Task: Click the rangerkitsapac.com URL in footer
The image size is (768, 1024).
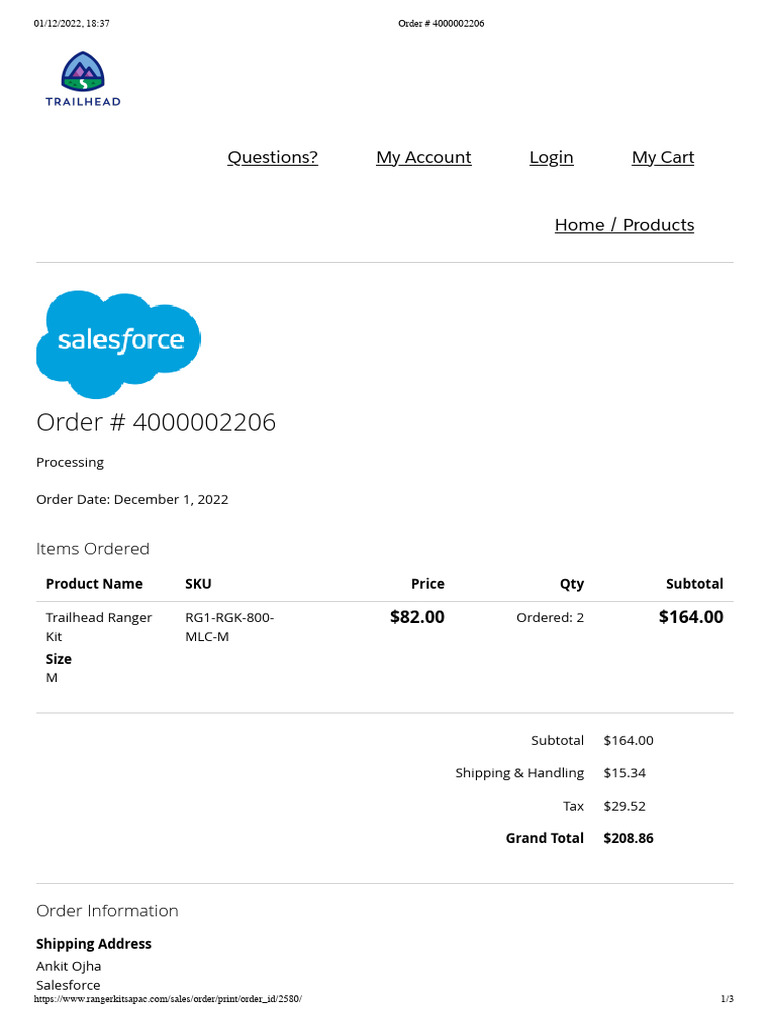Action: tap(168, 999)
